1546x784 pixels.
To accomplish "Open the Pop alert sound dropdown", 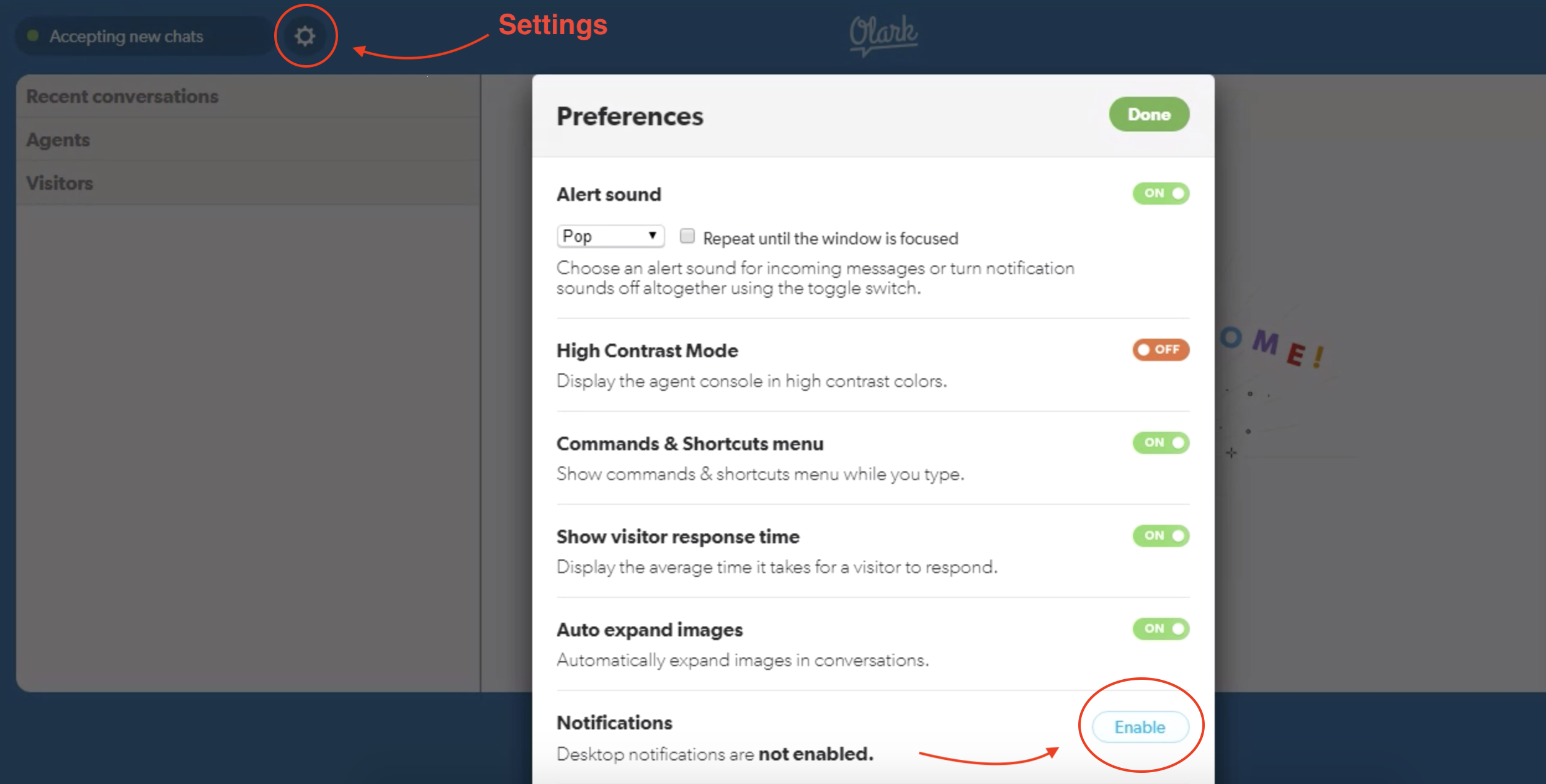I will (x=610, y=236).
